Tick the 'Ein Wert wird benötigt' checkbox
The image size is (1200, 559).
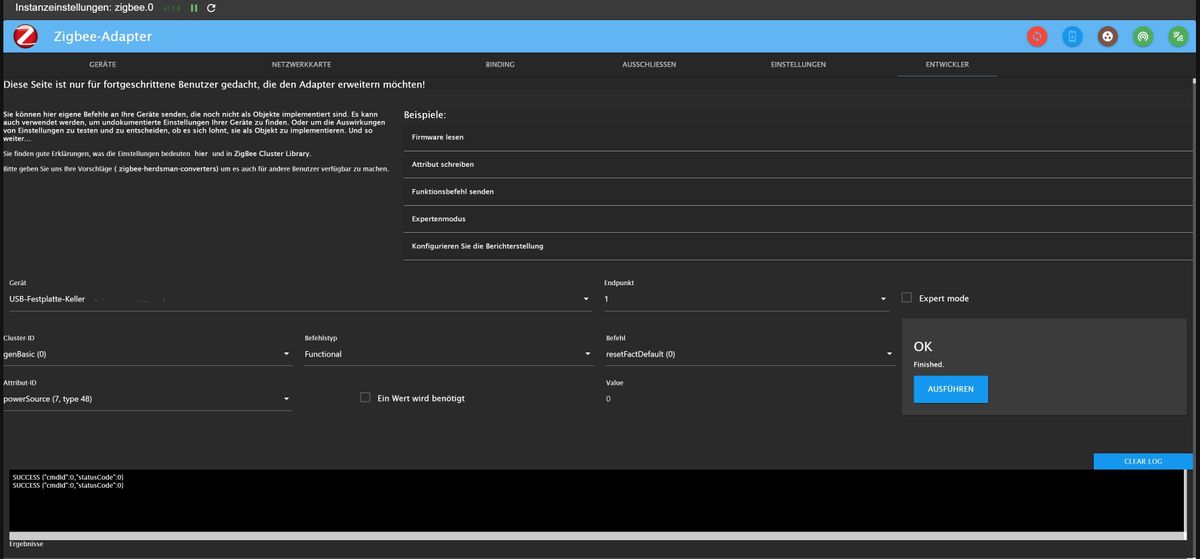pos(366,398)
